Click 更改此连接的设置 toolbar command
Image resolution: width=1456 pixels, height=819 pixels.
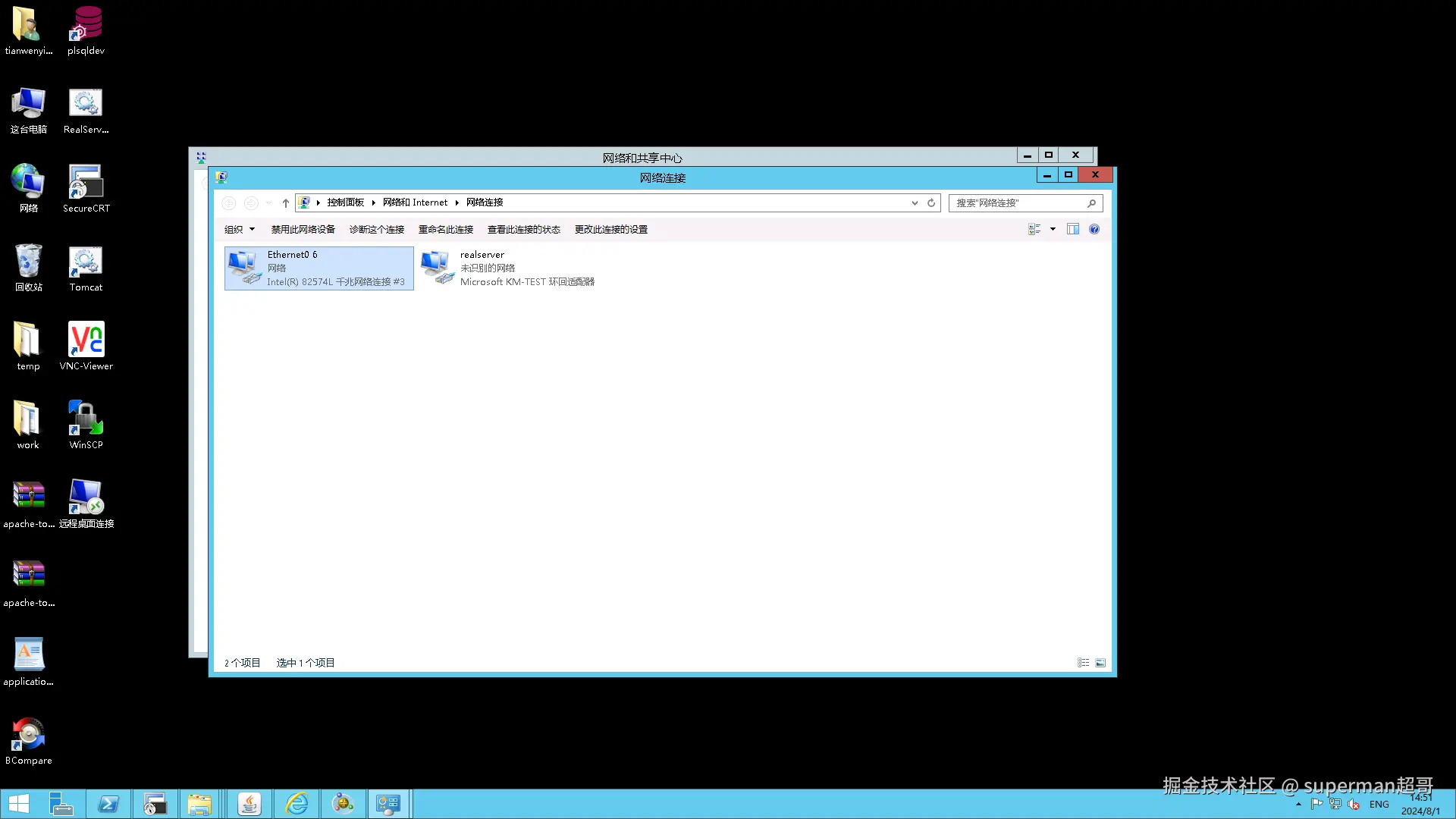pos(610,229)
